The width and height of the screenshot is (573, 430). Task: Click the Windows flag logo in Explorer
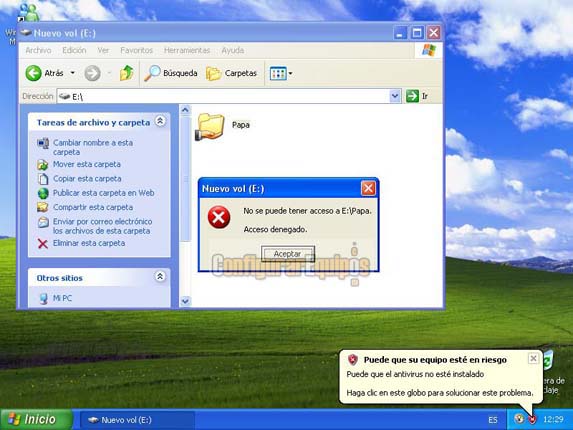tap(429, 50)
